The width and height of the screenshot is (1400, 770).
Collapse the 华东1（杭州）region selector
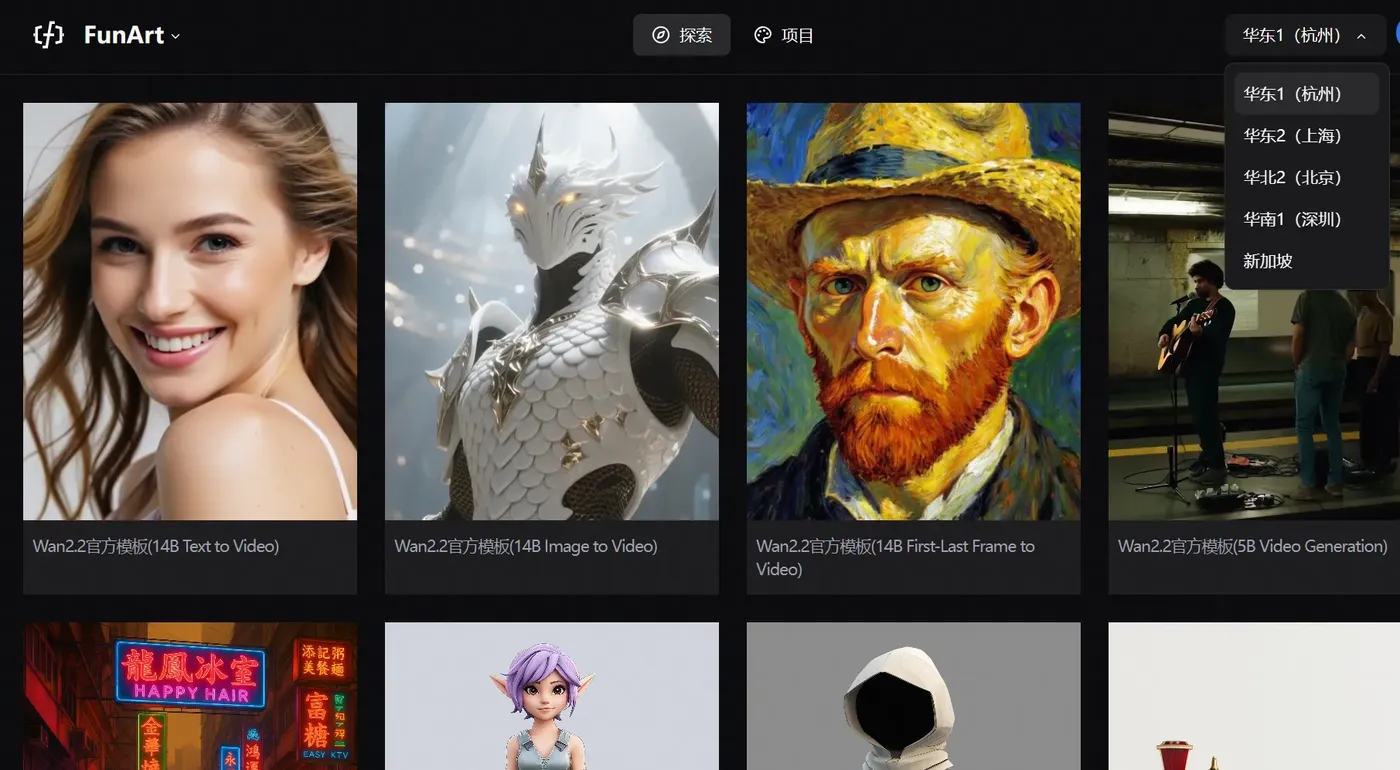click(x=1305, y=36)
